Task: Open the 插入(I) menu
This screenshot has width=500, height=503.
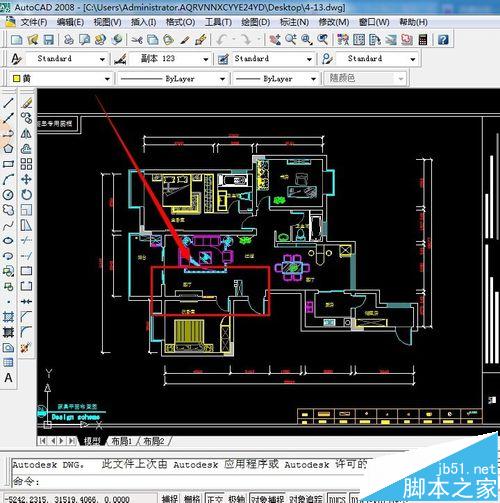Action: (x=143, y=22)
